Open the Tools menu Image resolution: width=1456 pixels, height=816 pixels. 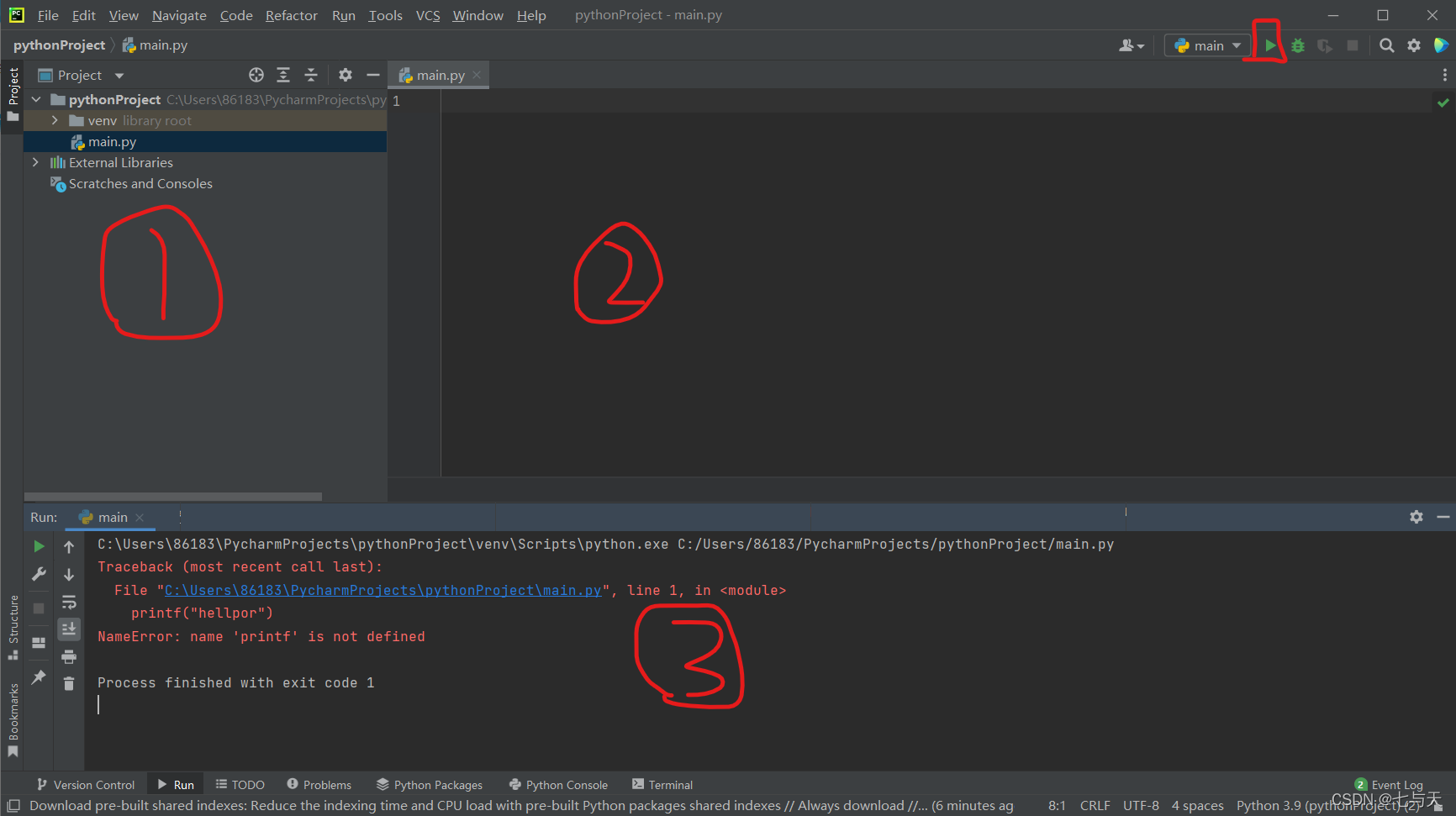[385, 15]
